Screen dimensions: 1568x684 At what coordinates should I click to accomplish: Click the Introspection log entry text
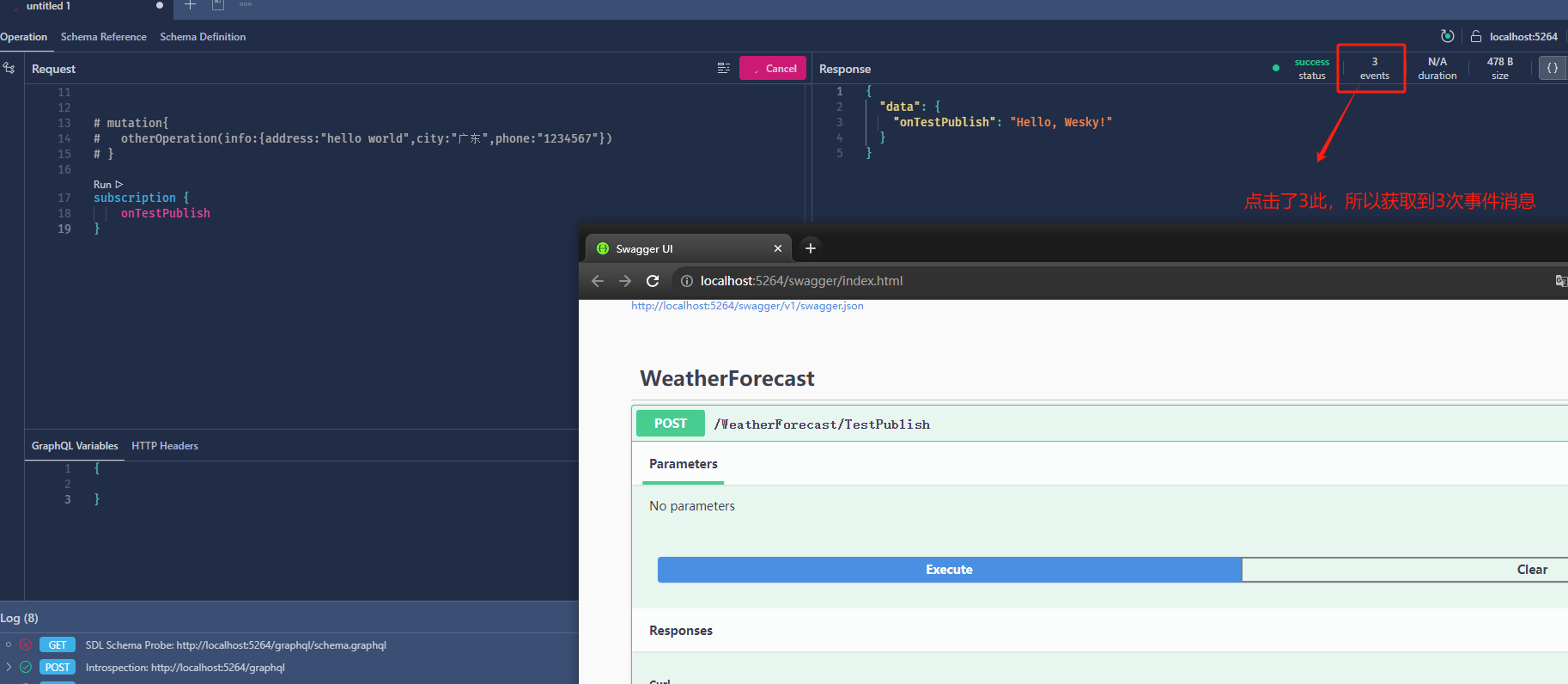pos(185,668)
